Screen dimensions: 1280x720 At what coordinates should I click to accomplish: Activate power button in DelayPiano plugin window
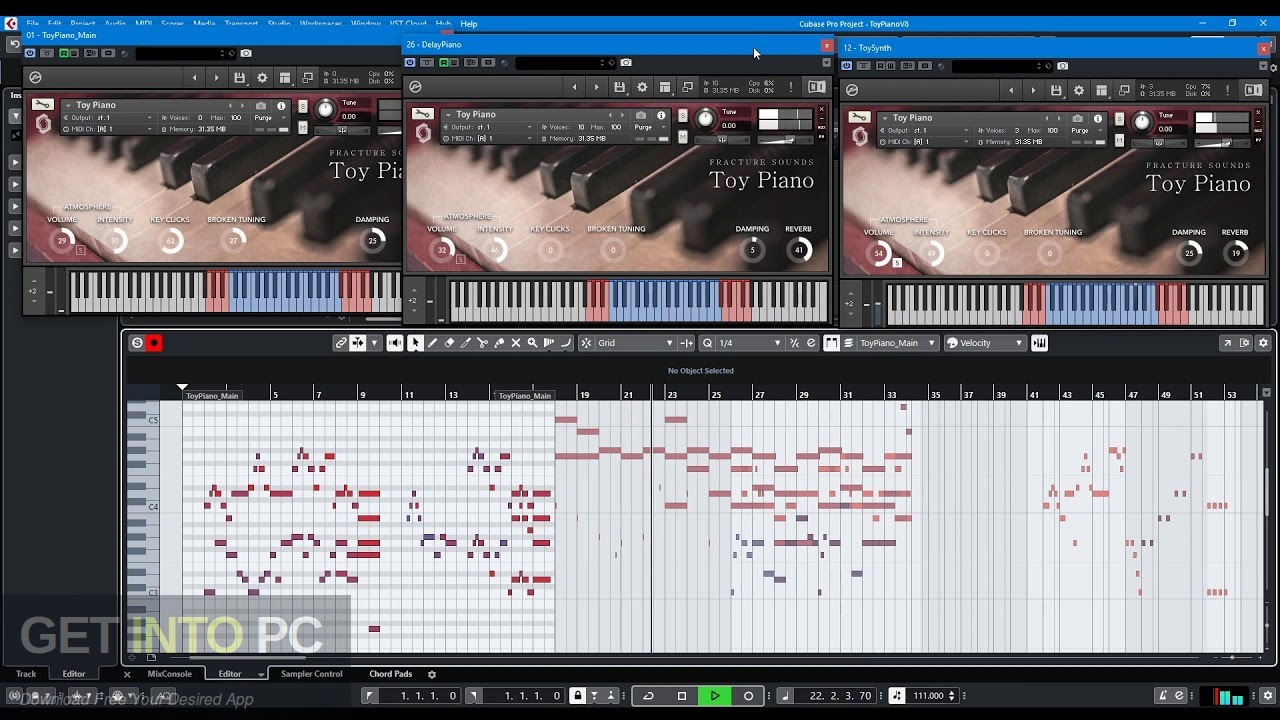410,63
